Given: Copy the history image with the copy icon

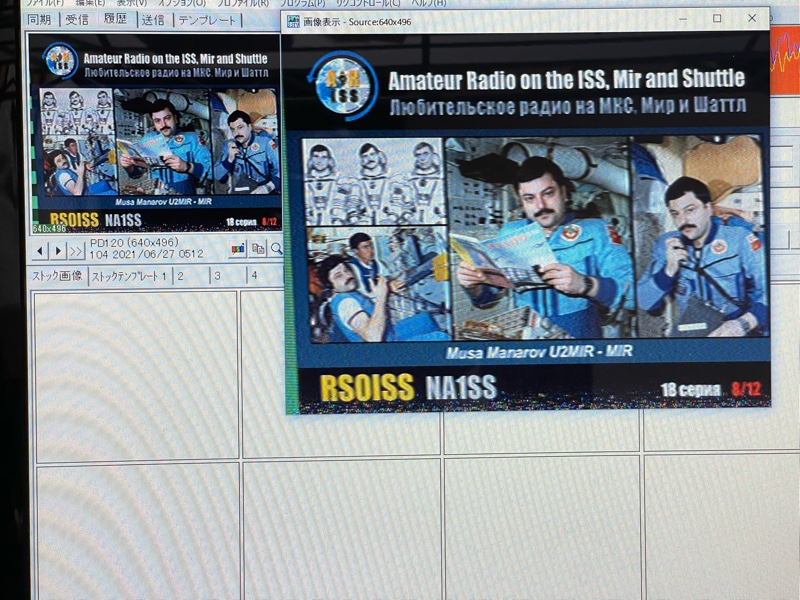Looking at the screenshot, I should pos(258,248).
